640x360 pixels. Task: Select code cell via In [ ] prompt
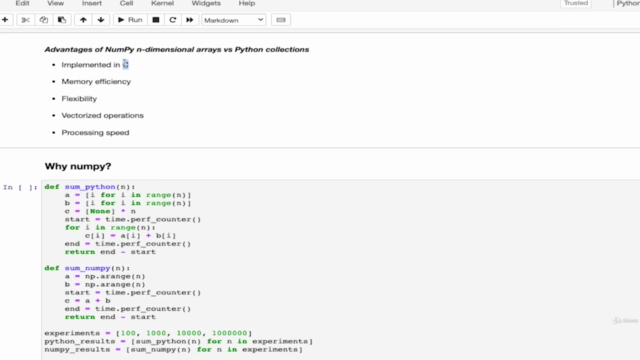tap(20, 187)
